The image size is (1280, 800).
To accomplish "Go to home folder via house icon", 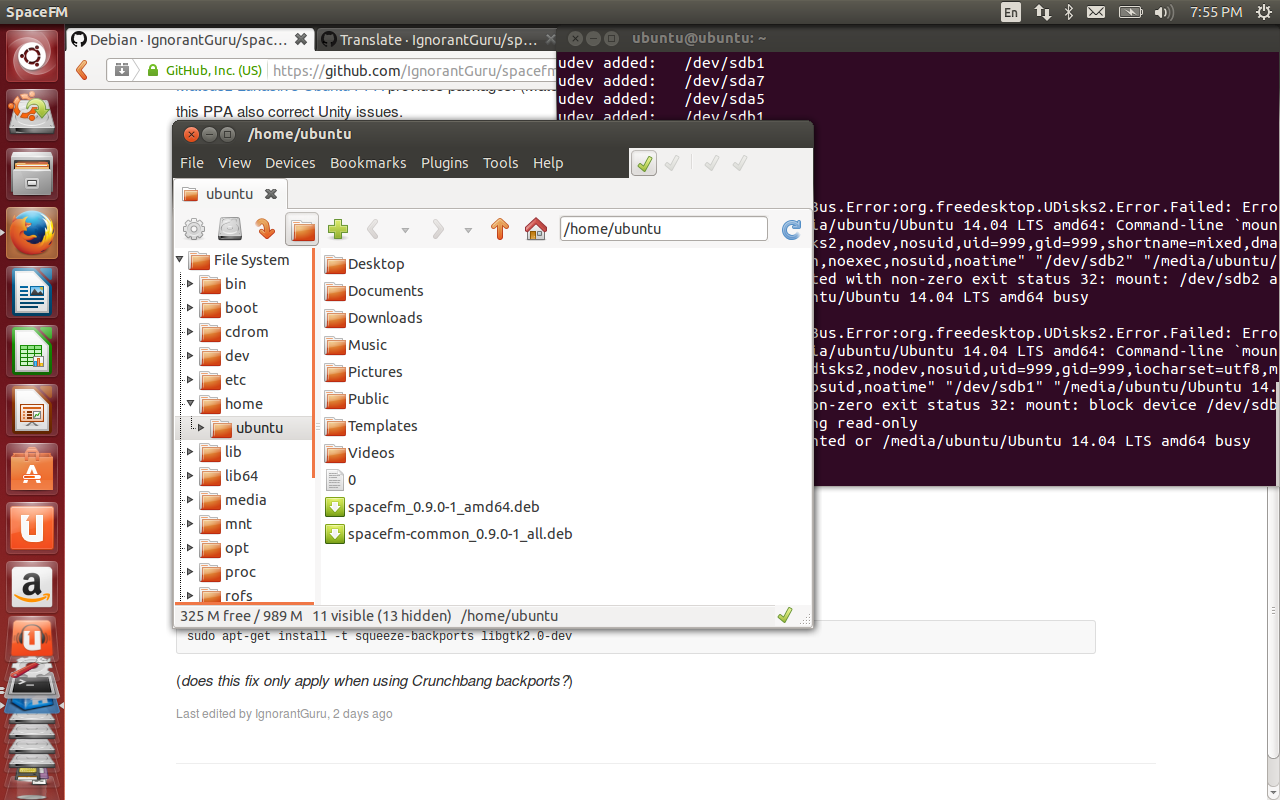I will (536, 229).
